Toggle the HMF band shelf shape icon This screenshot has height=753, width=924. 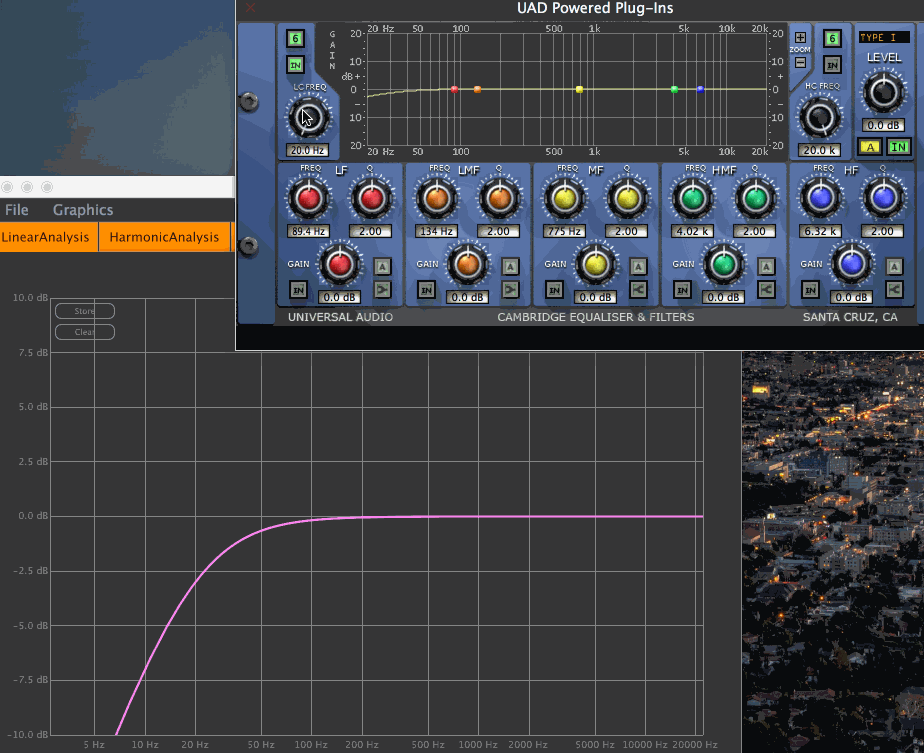click(766, 289)
